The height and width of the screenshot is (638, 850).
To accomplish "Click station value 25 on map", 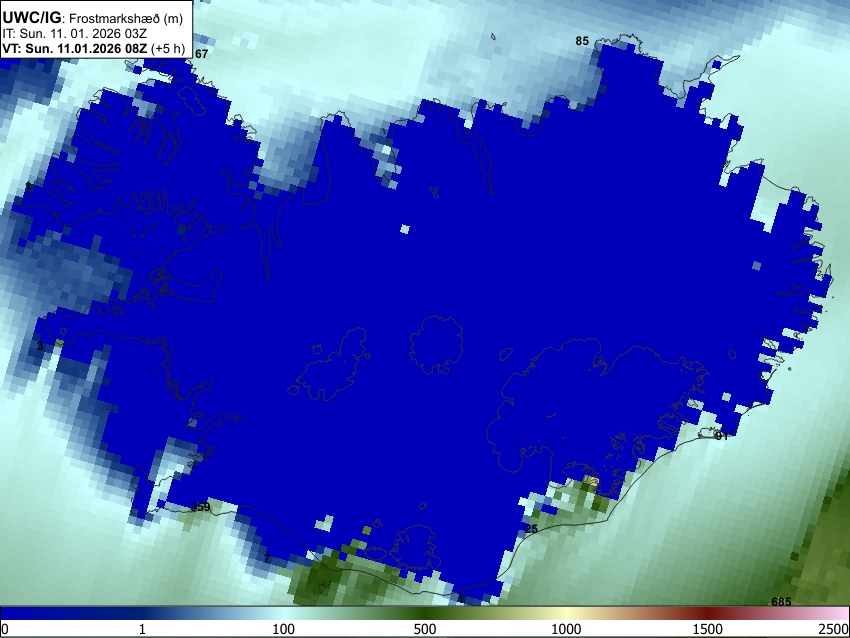I will pyautogui.click(x=531, y=529).
